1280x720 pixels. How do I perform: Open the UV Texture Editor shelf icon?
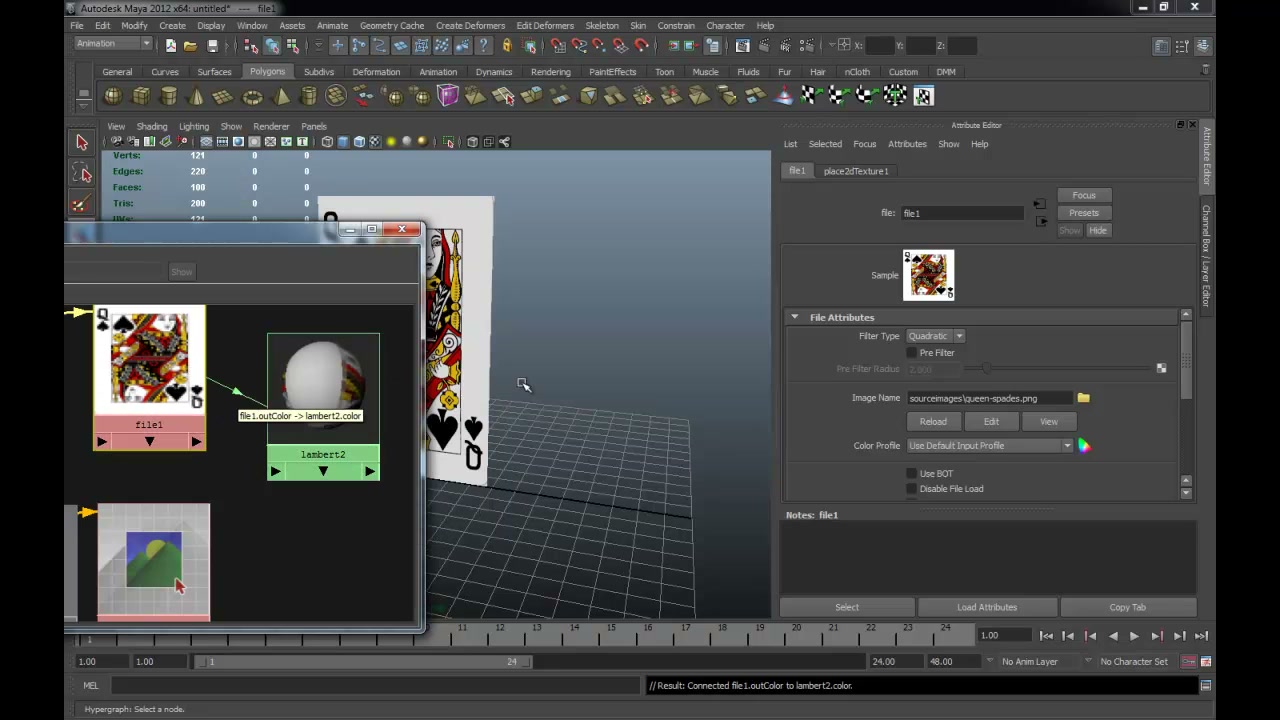(x=923, y=96)
